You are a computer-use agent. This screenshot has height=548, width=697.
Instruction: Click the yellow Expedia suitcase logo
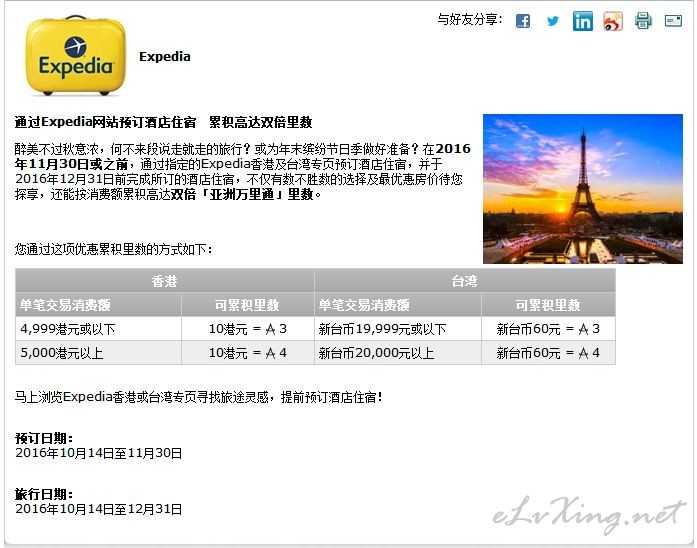point(76,56)
